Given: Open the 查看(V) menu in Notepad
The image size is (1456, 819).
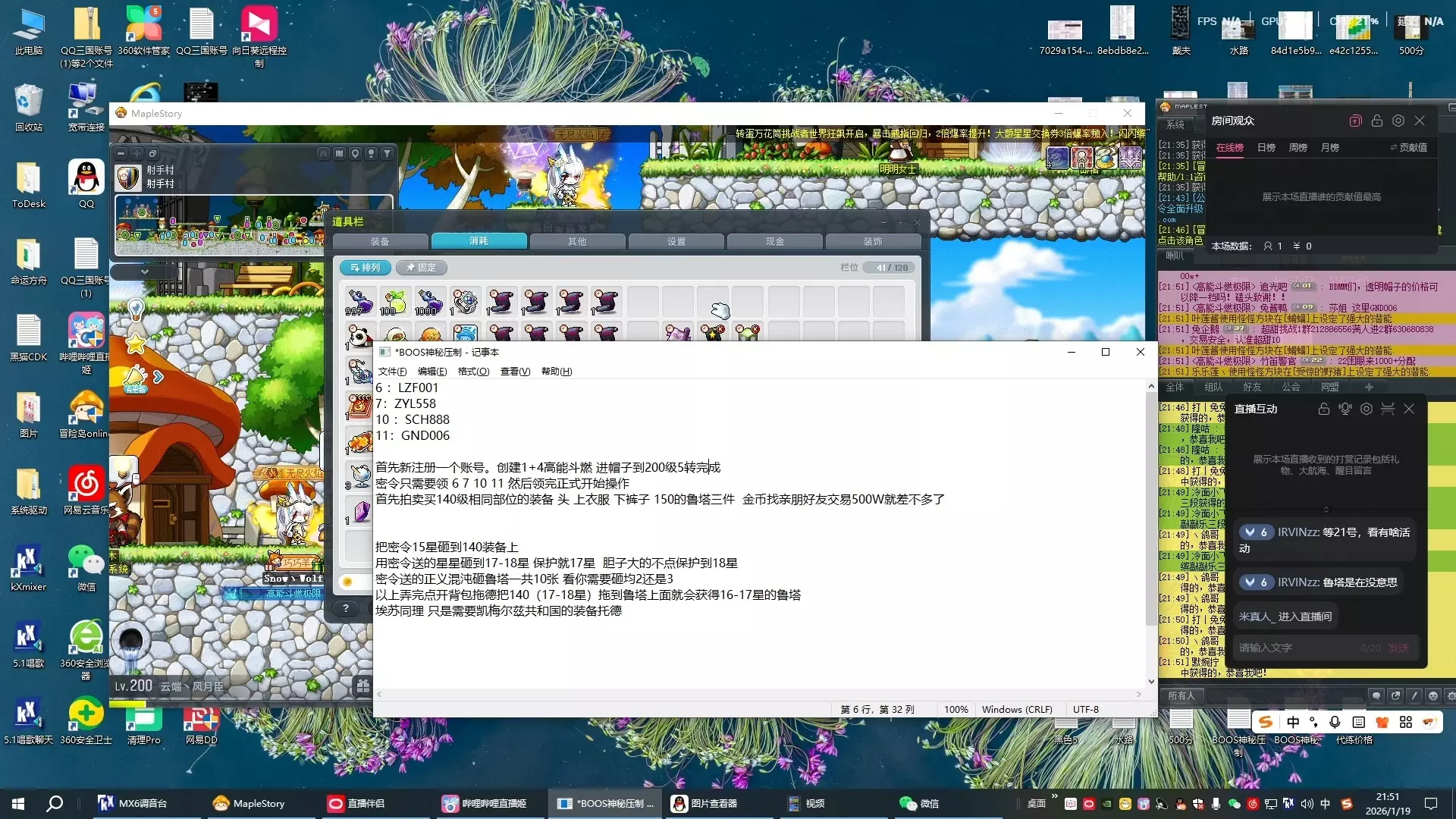Looking at the screenshot, I should 515,372.
